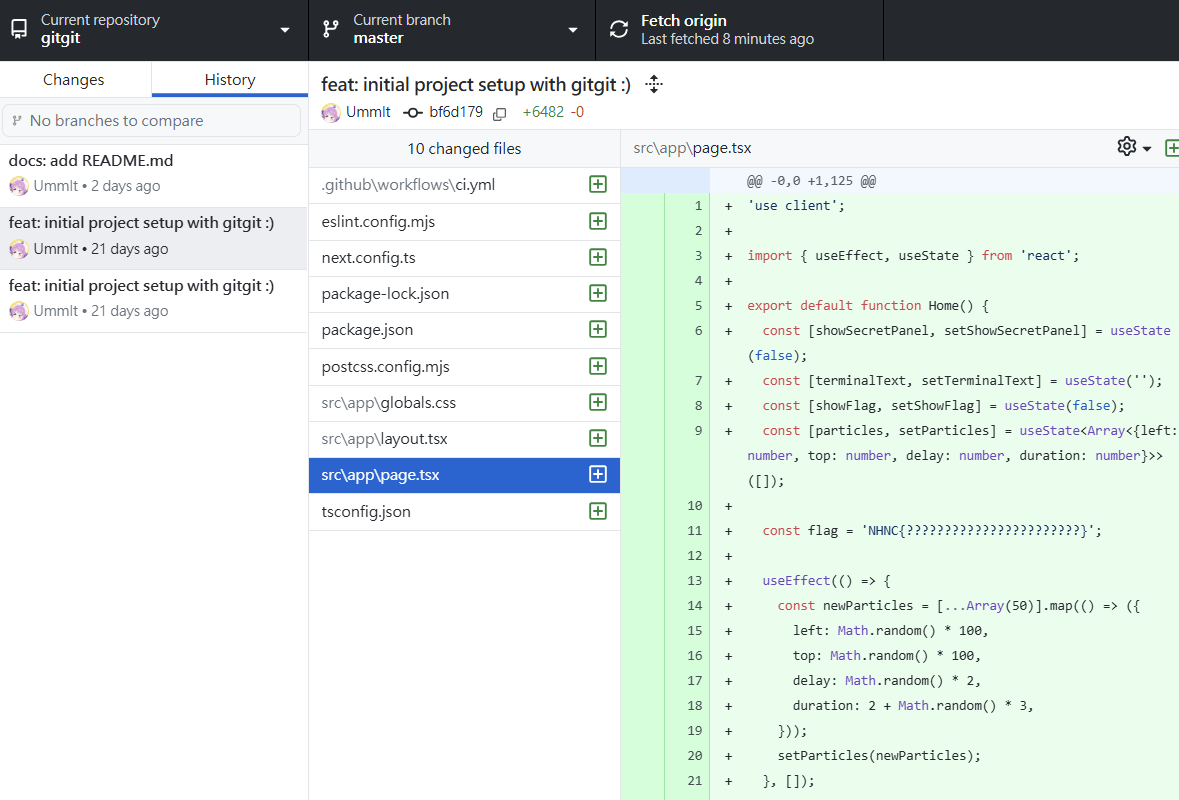Click the commit SHA text bf6d179

[456, 112]
